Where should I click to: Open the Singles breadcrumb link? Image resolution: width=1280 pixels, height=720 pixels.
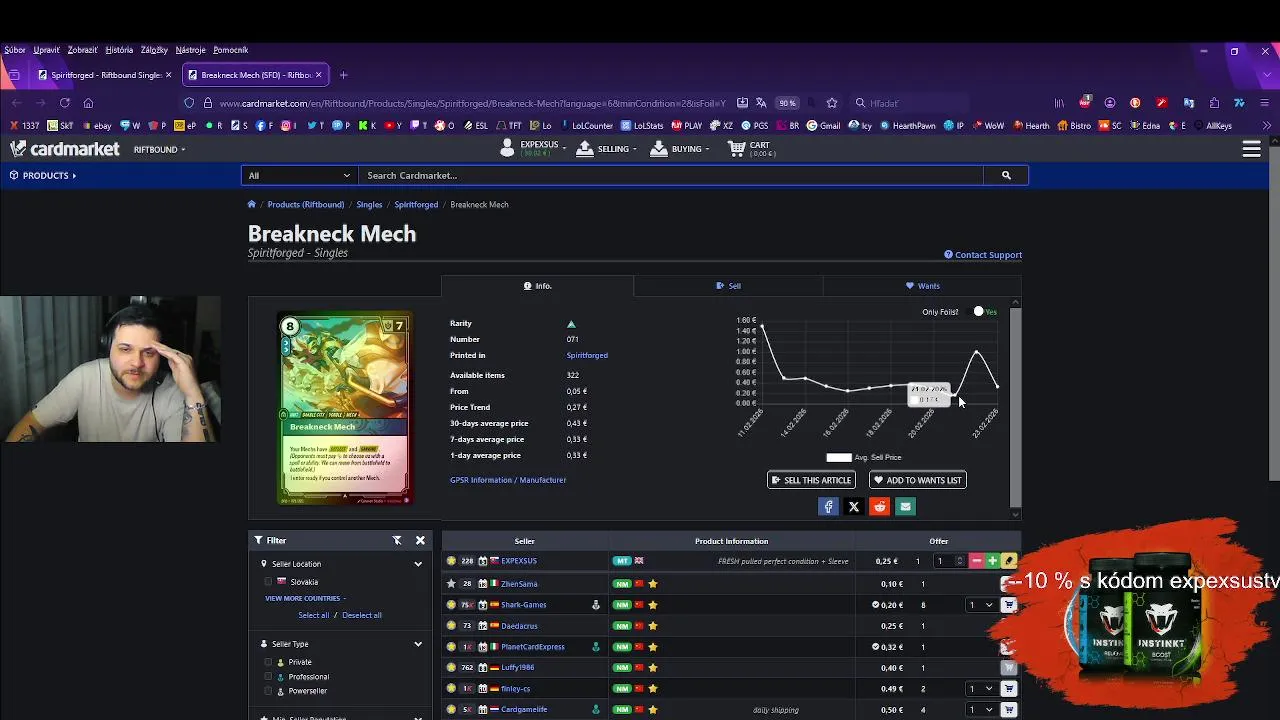point(369,204)
